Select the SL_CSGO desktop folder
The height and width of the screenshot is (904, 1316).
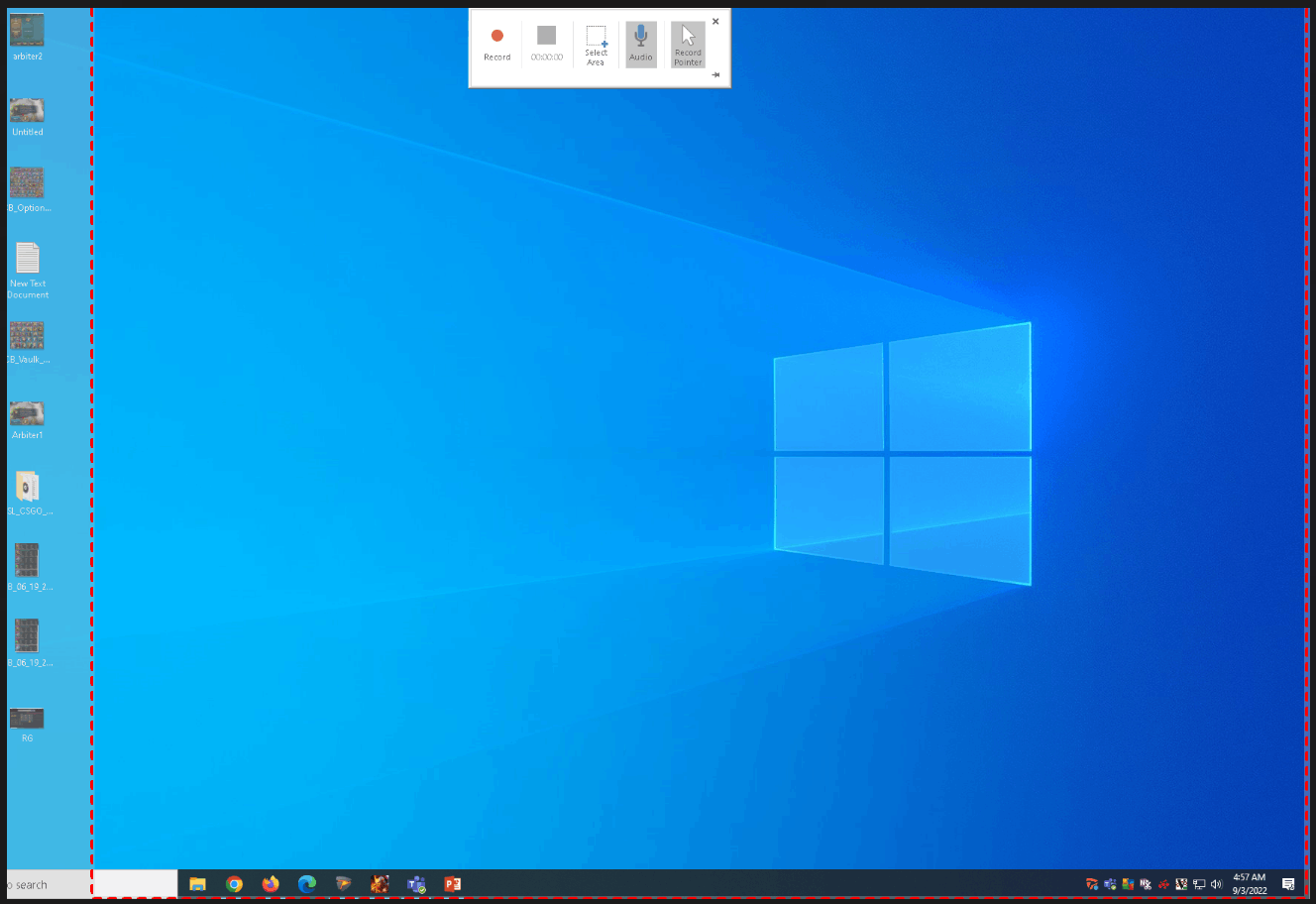tap(27, 494)
